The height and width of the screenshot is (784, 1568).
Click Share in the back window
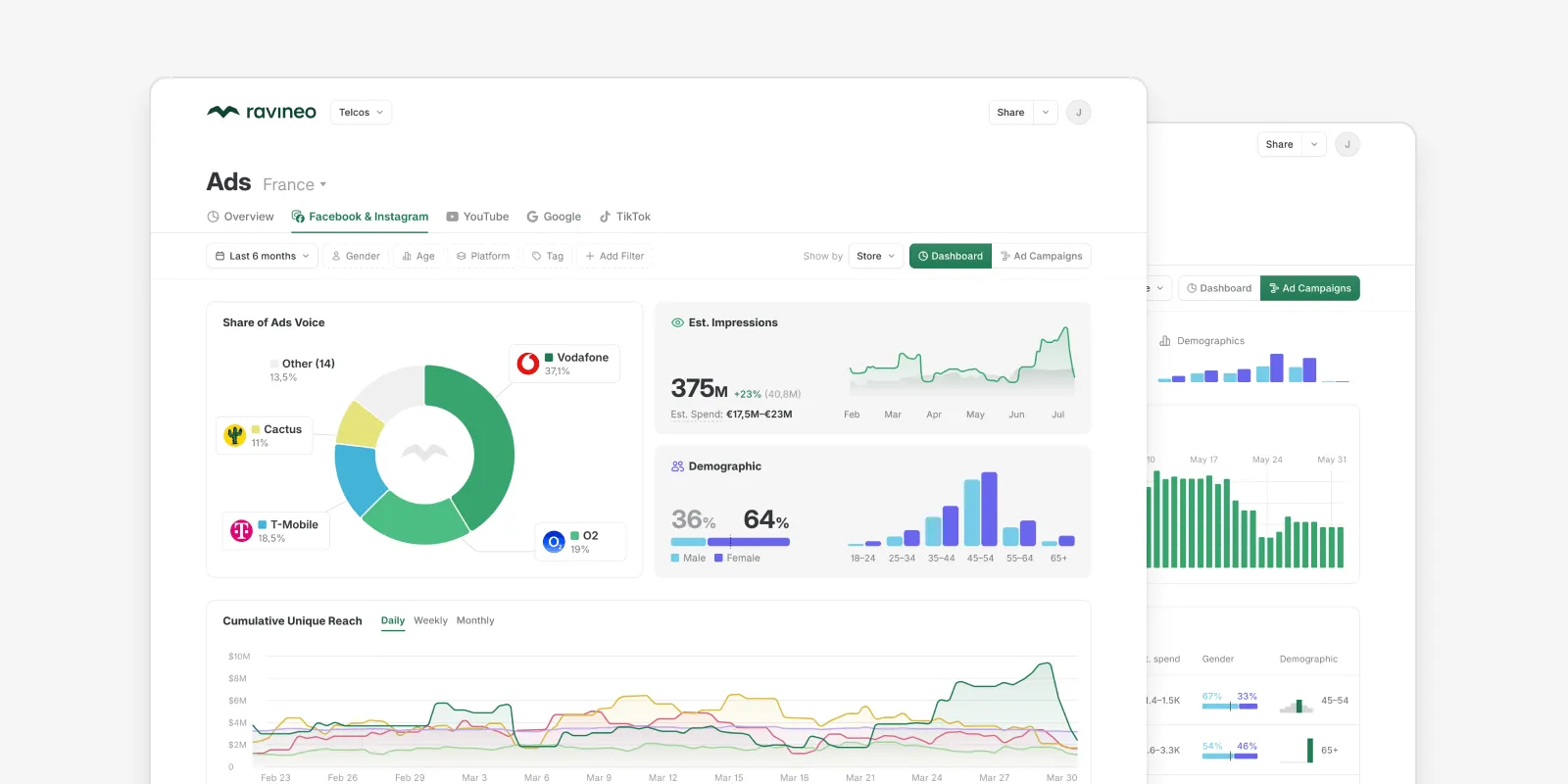coord(1279,144)
